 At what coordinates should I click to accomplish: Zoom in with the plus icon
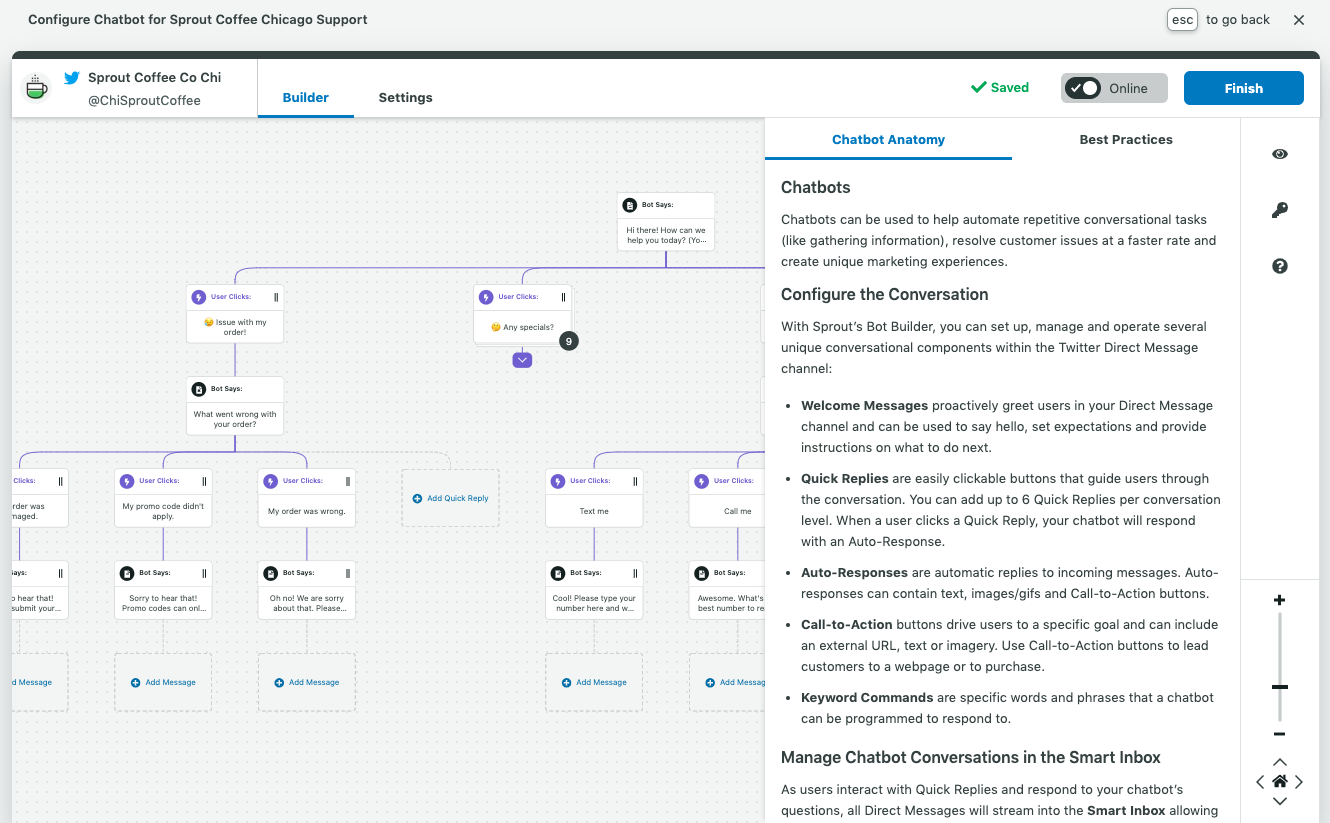pos(1279,600)
